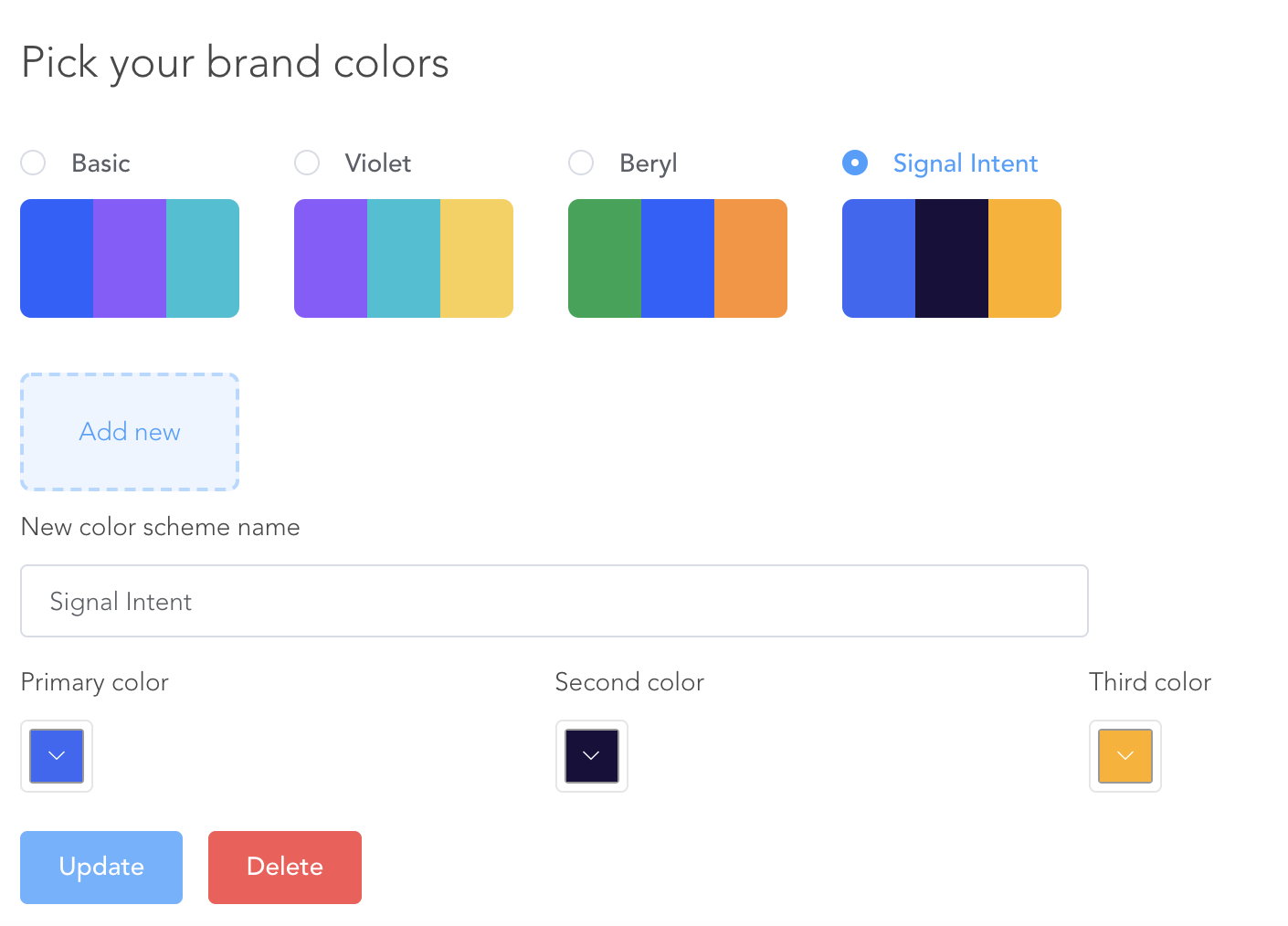Click the Update button

click(x=101, y=867)
